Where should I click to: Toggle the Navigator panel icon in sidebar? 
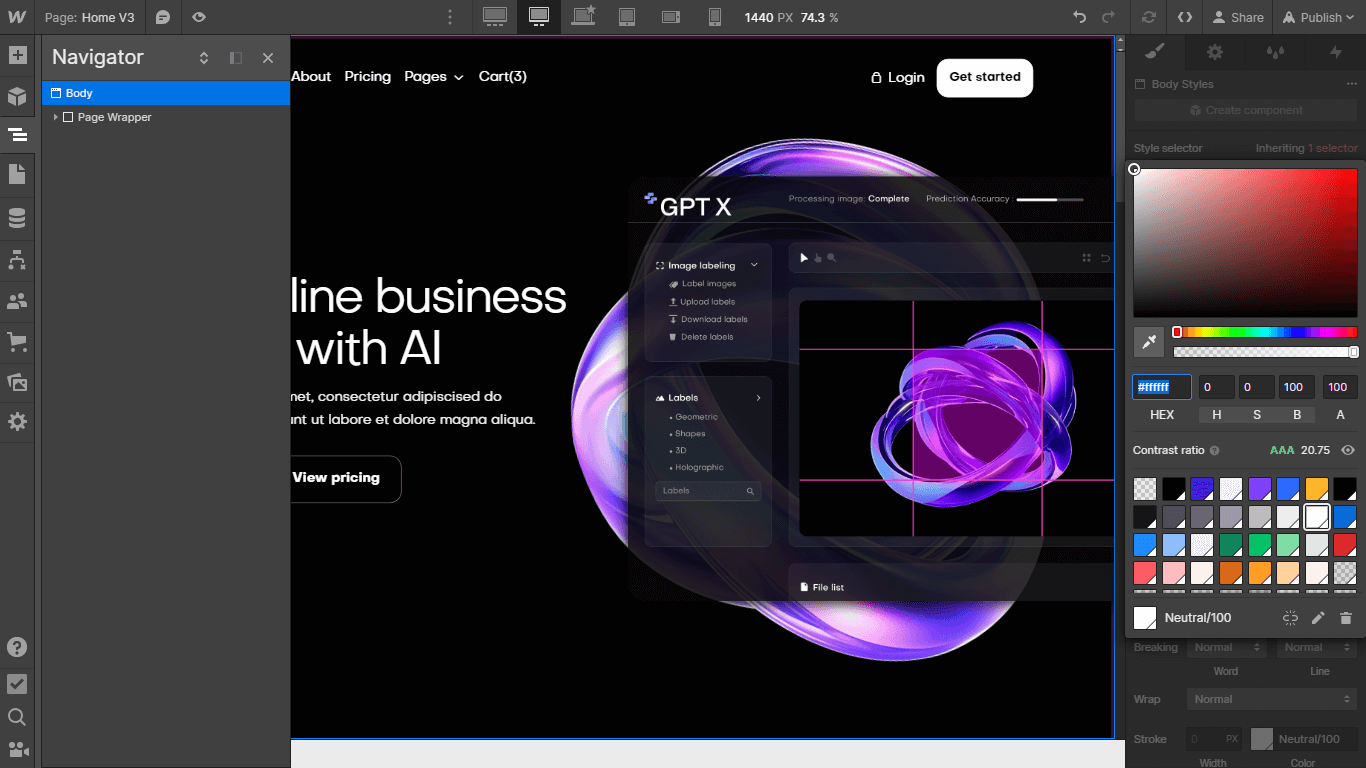click(17, 134)
